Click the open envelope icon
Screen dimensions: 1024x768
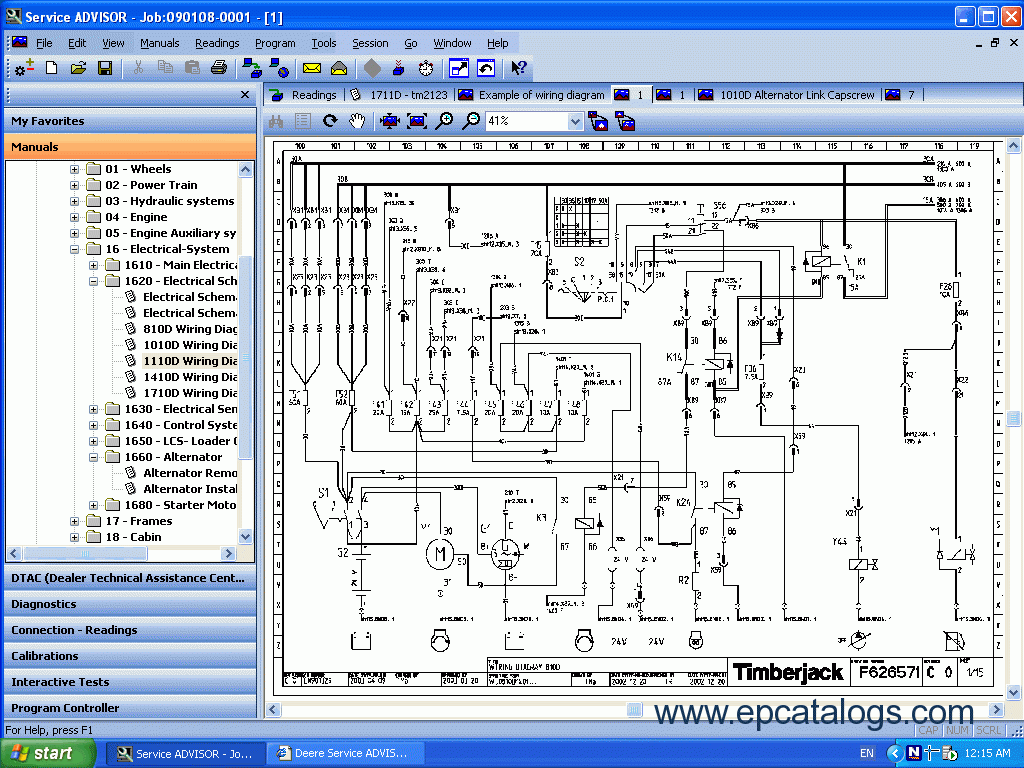click(x=339, y=68)
